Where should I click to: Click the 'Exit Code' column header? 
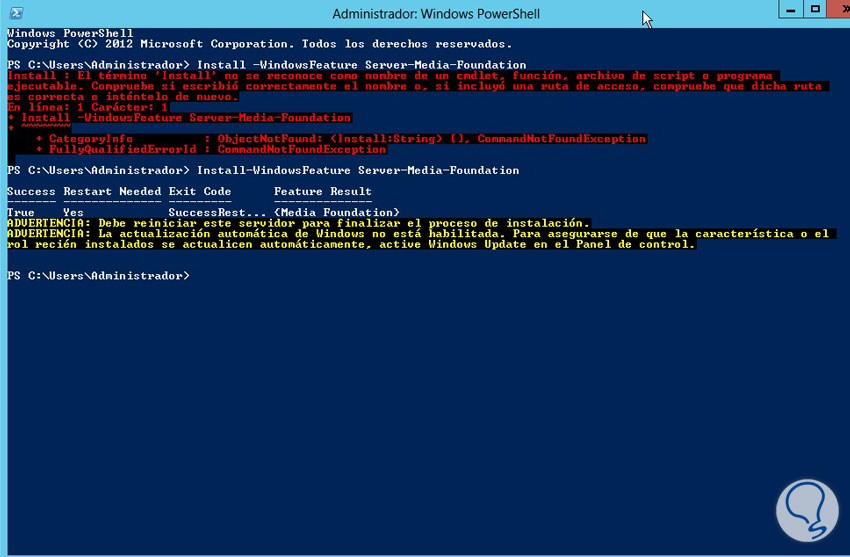pyautogui.click(x=199, y=192)
